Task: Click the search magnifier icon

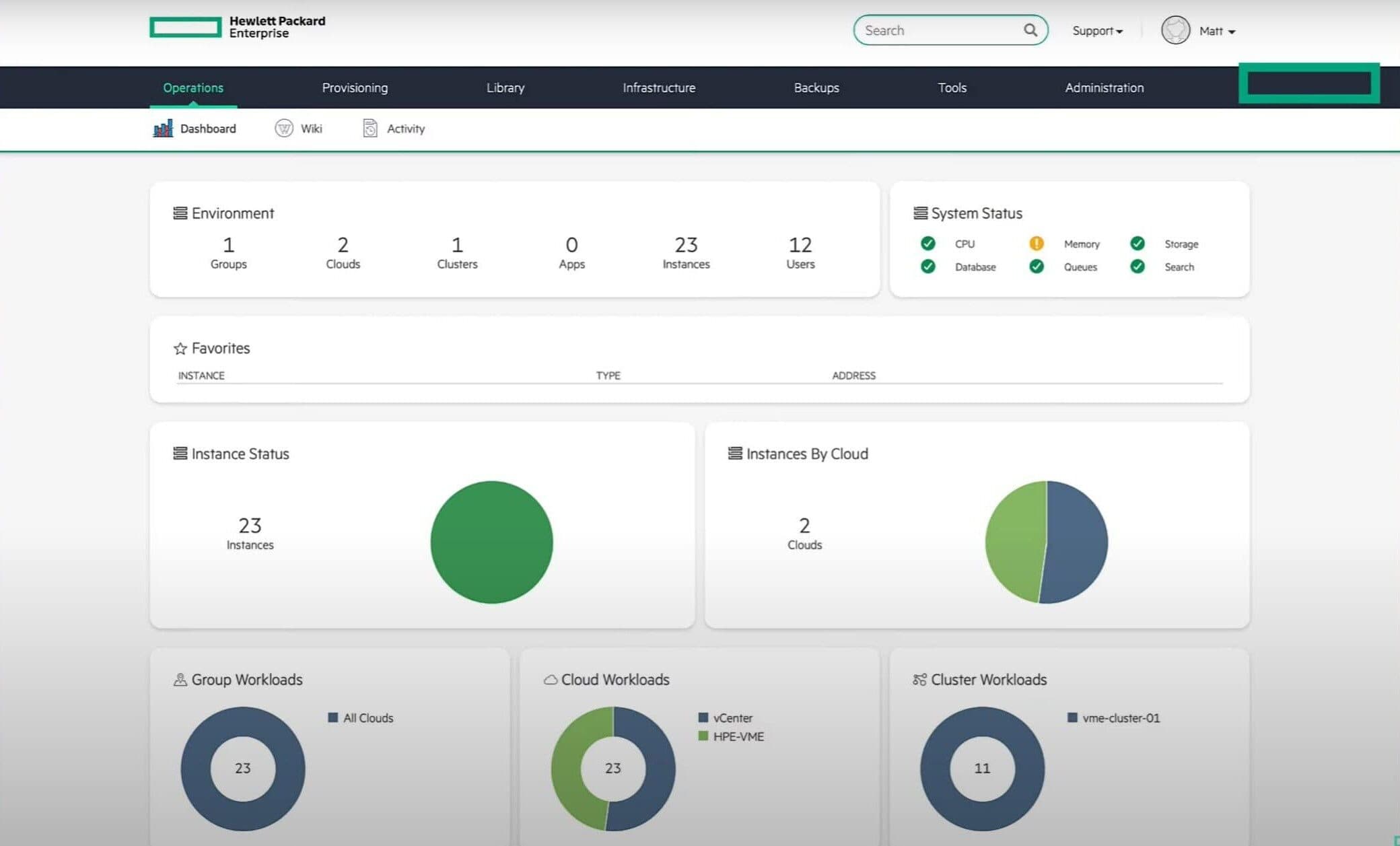Action: (1030, 30)
